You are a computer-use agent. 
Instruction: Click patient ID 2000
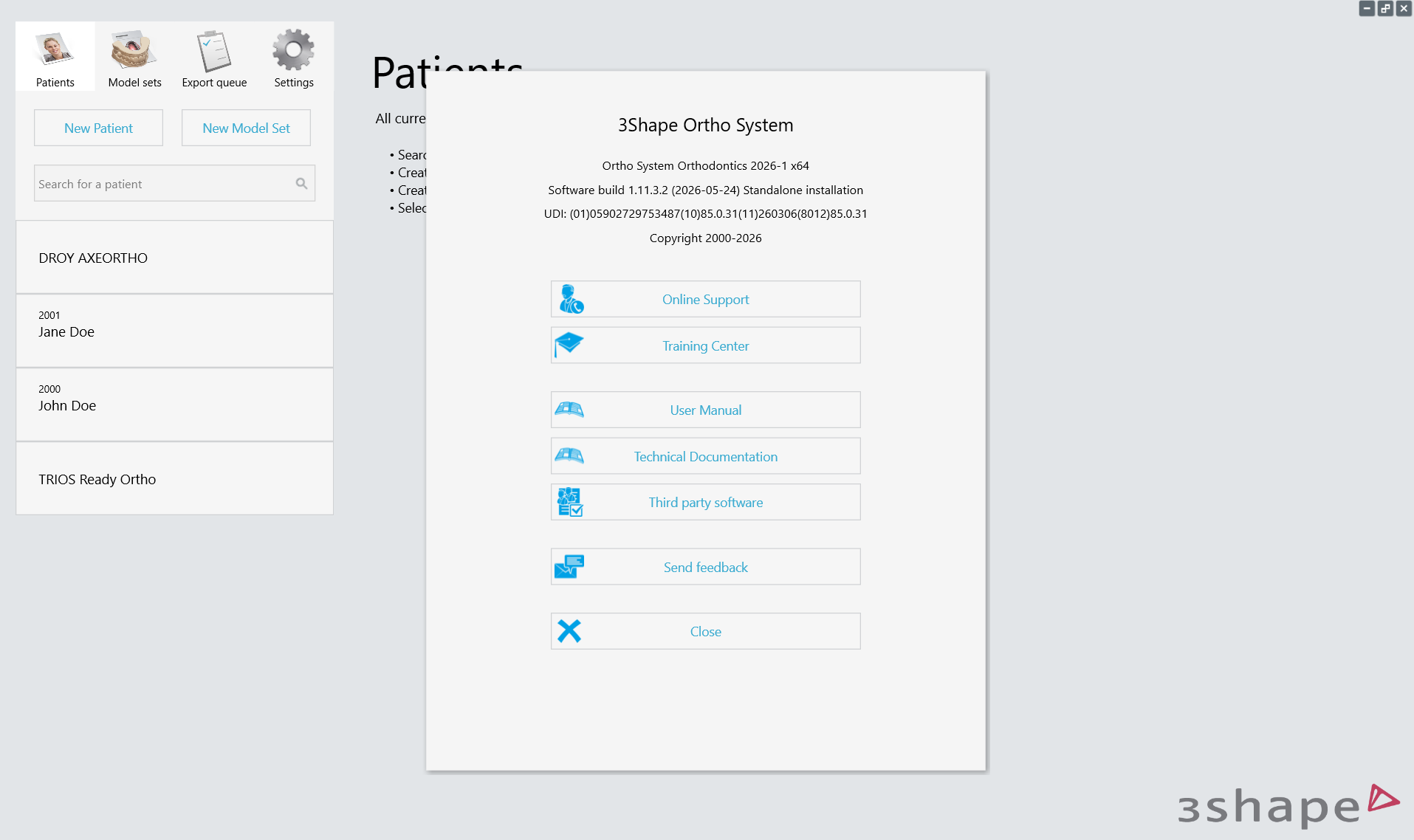[49, 389]
